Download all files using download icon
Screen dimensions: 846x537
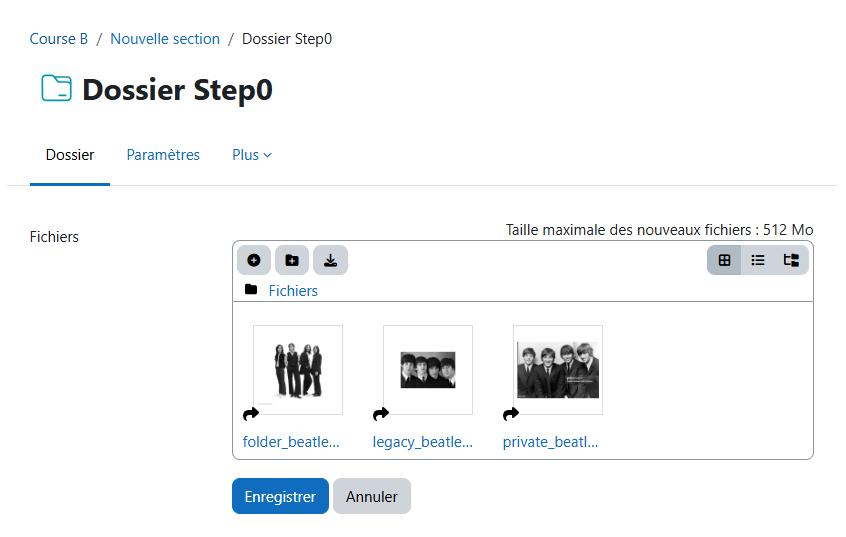[330, 261]
